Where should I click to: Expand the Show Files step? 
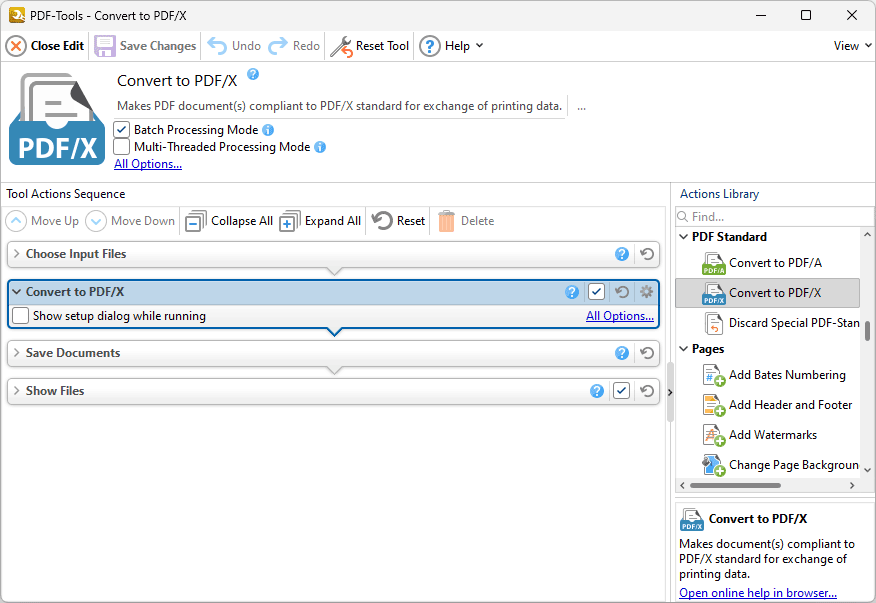coord(17,391)
